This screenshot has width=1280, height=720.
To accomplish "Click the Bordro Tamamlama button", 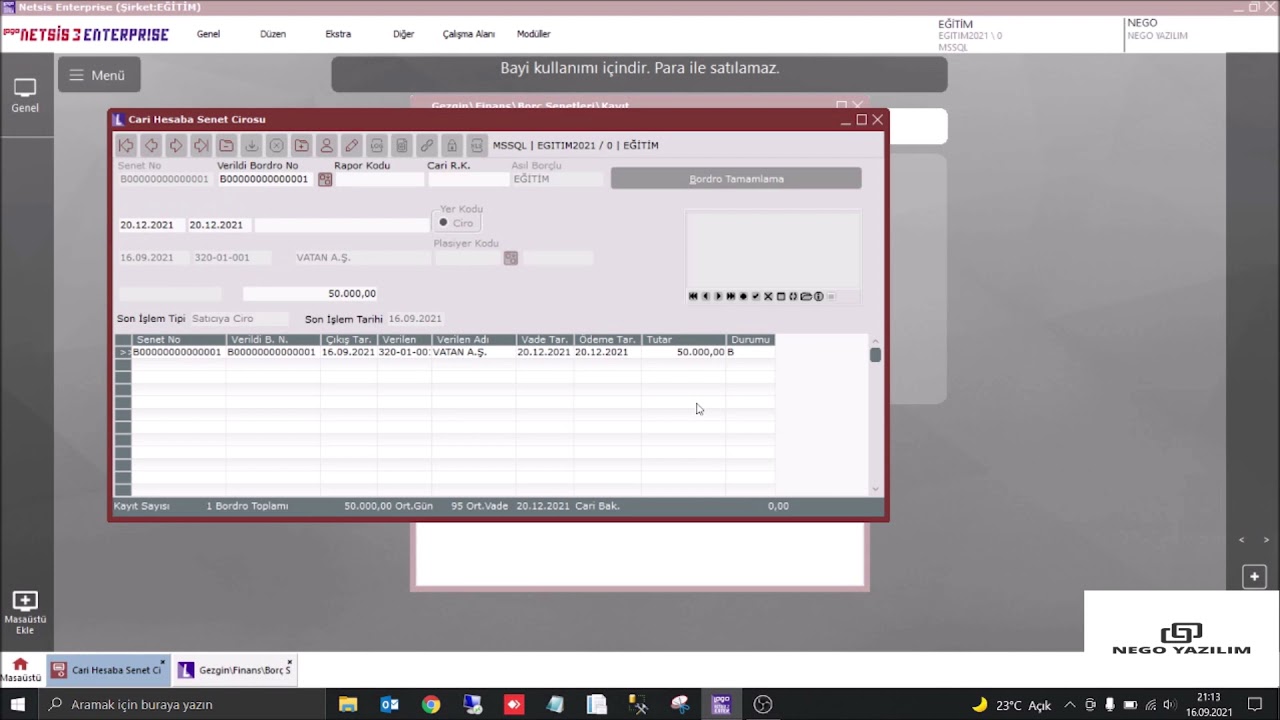I will (x=736, y=179).
